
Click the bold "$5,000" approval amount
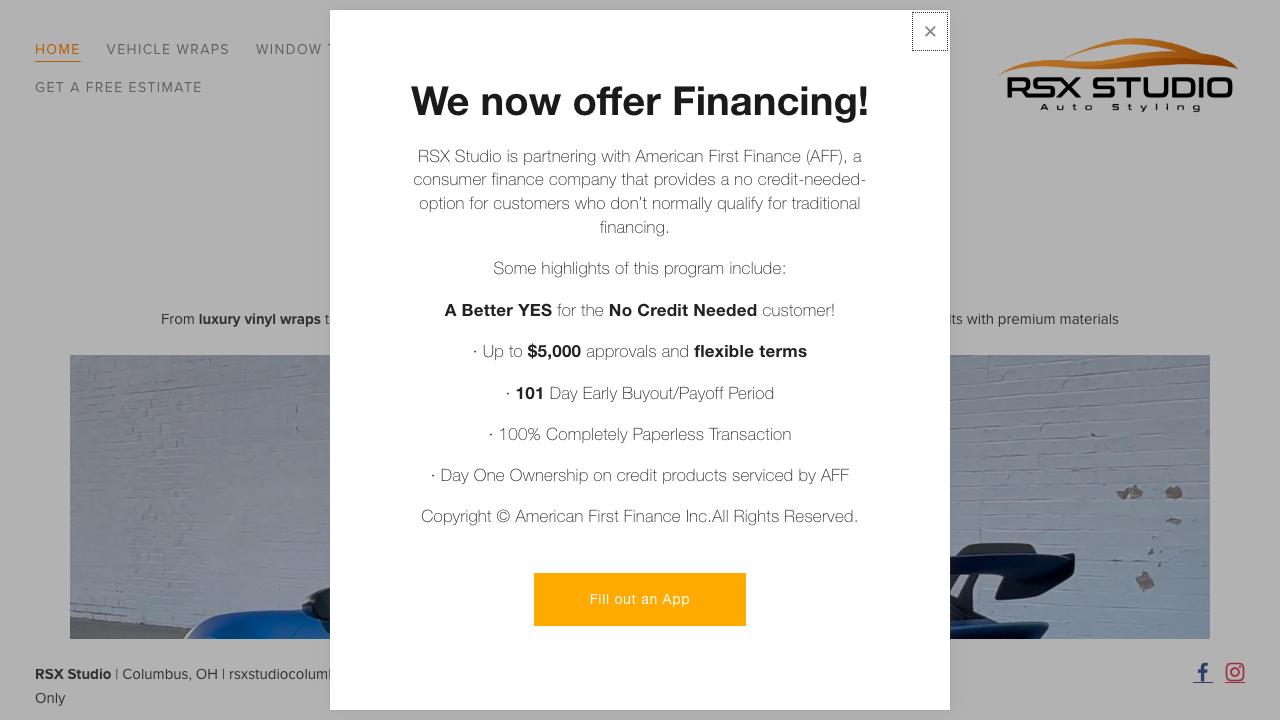pyautogui.click(x=554, y=351)
